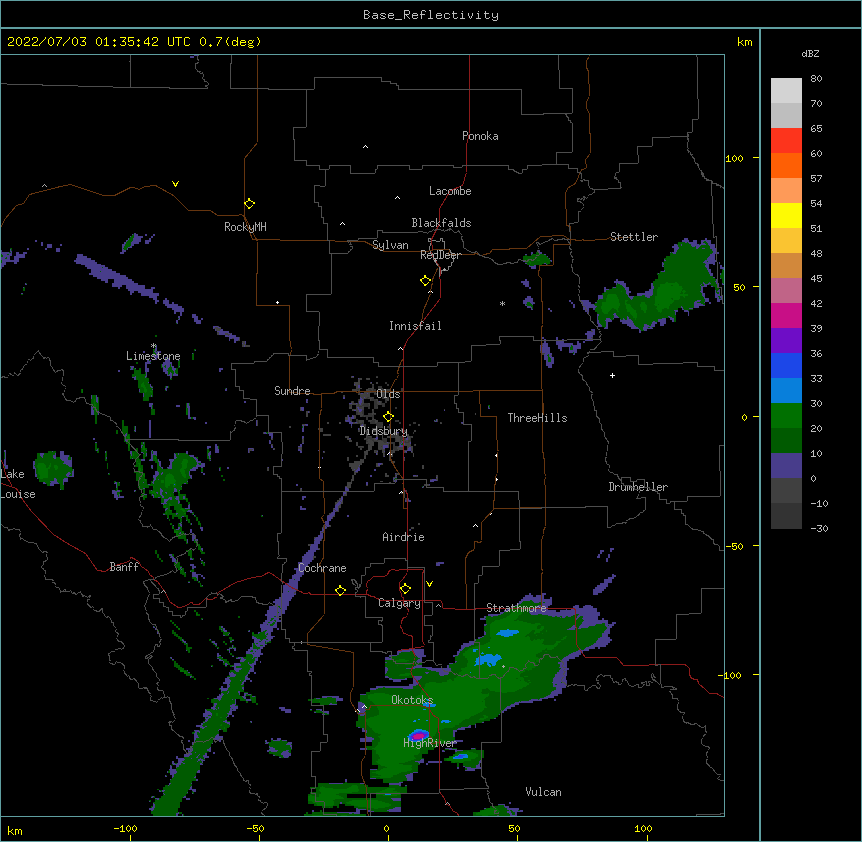Select the yellow diamond marker below Cochrane
The width and height of the screenshot is (862, 842).
(341, 590)
